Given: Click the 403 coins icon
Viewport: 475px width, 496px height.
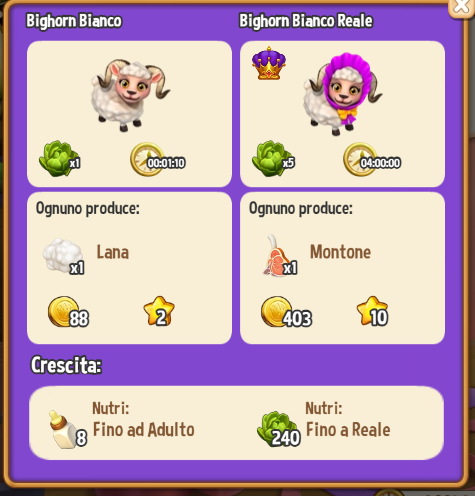Looking at the screenshot, I should pyautogui.click(x=286, y=312).
